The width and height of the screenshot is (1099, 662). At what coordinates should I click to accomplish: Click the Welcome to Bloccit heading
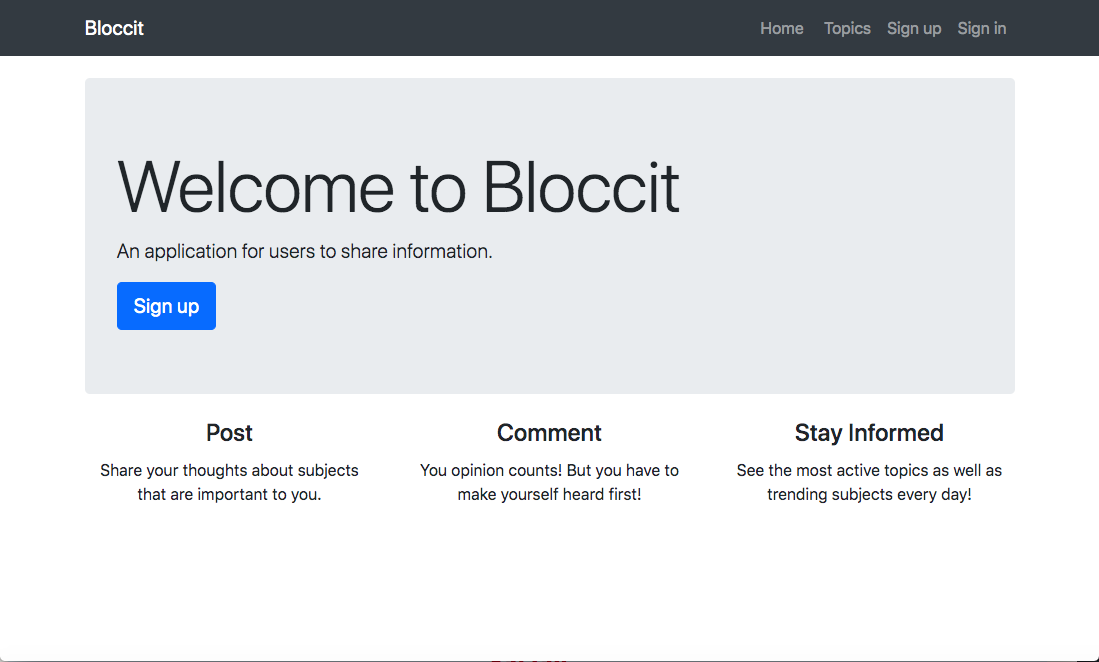[398, 187]
